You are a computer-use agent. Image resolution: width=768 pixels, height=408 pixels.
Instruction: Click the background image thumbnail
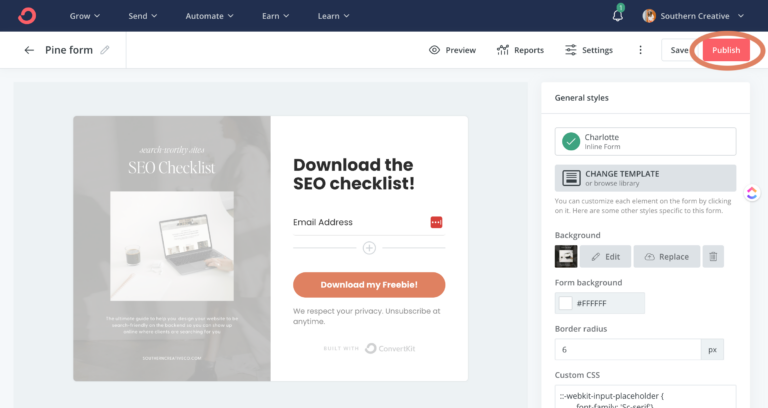click(x=566, y=257)
